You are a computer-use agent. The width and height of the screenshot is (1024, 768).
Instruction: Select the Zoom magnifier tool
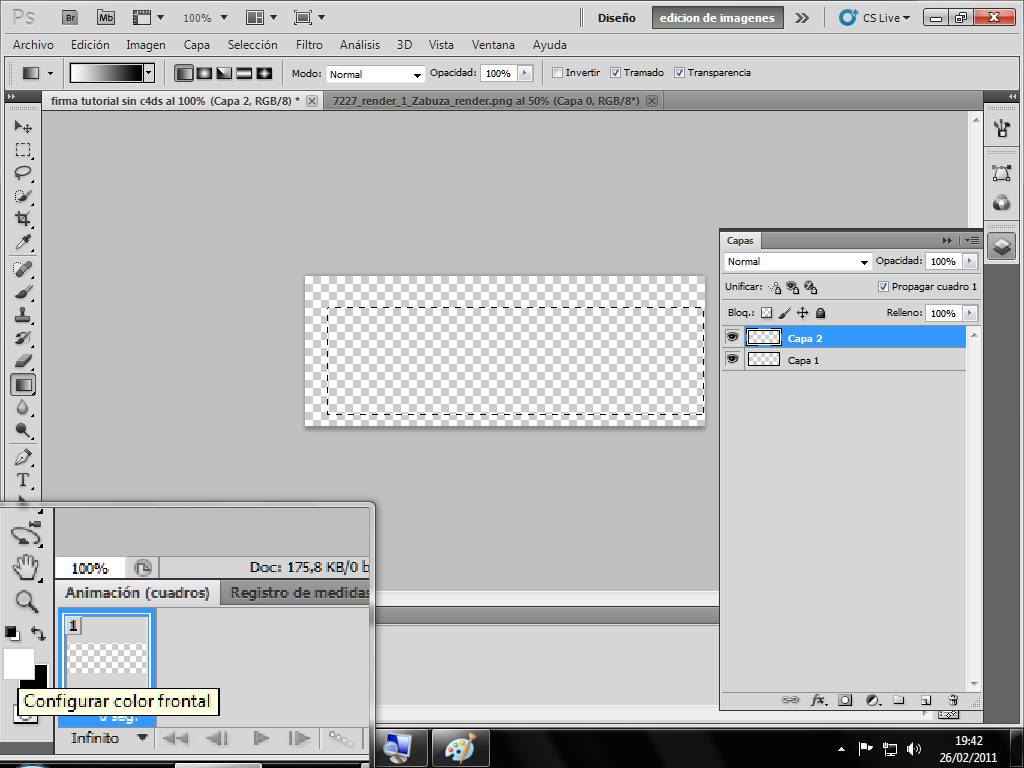[x=26, y=601]
